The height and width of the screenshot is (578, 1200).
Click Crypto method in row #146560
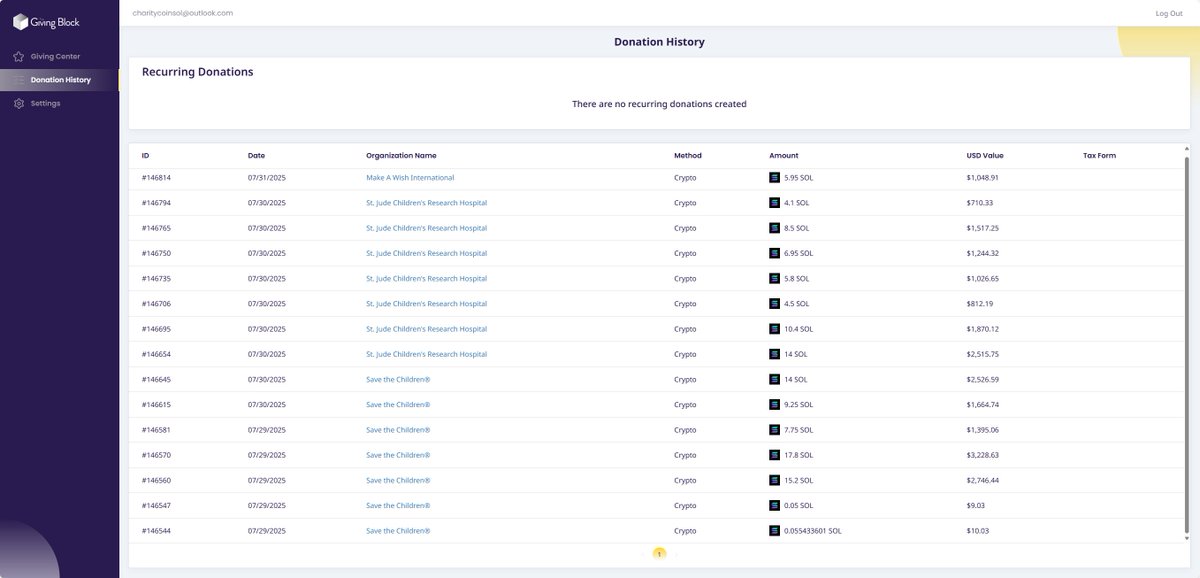685,480
